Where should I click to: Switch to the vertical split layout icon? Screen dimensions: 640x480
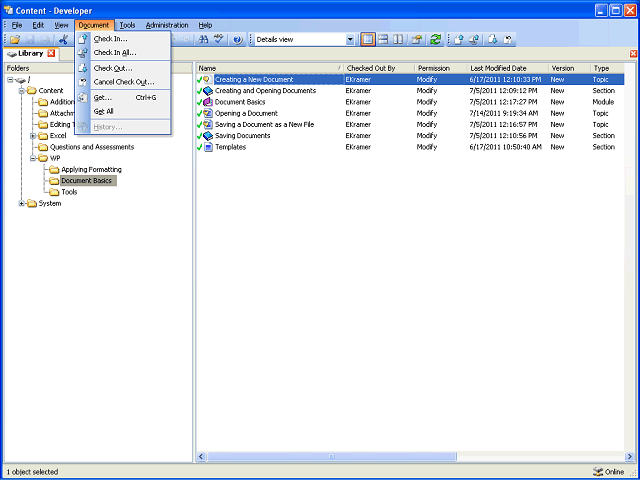pyautogui.click(x=398, y=40)
